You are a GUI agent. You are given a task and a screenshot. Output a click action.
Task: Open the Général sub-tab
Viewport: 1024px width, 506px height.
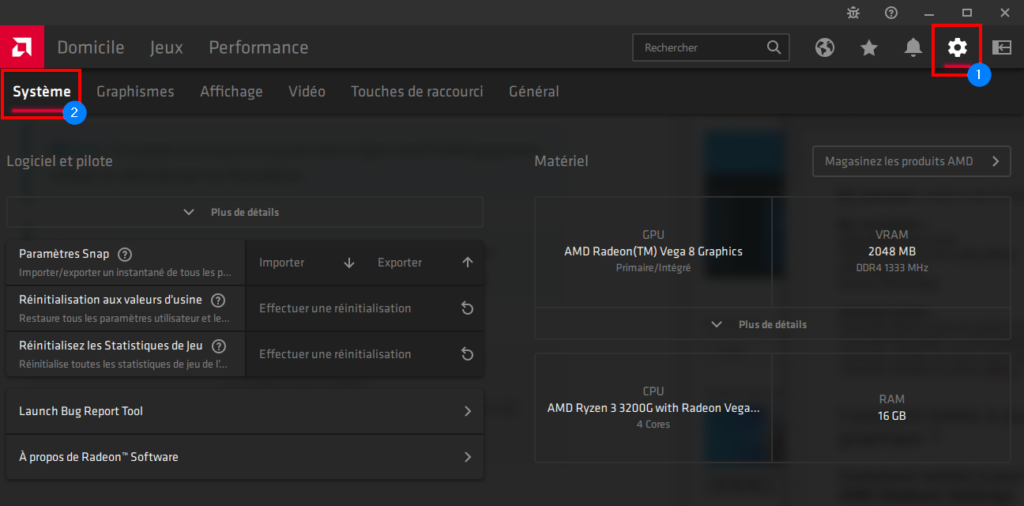pyautogui.click(x=534, y=91)
